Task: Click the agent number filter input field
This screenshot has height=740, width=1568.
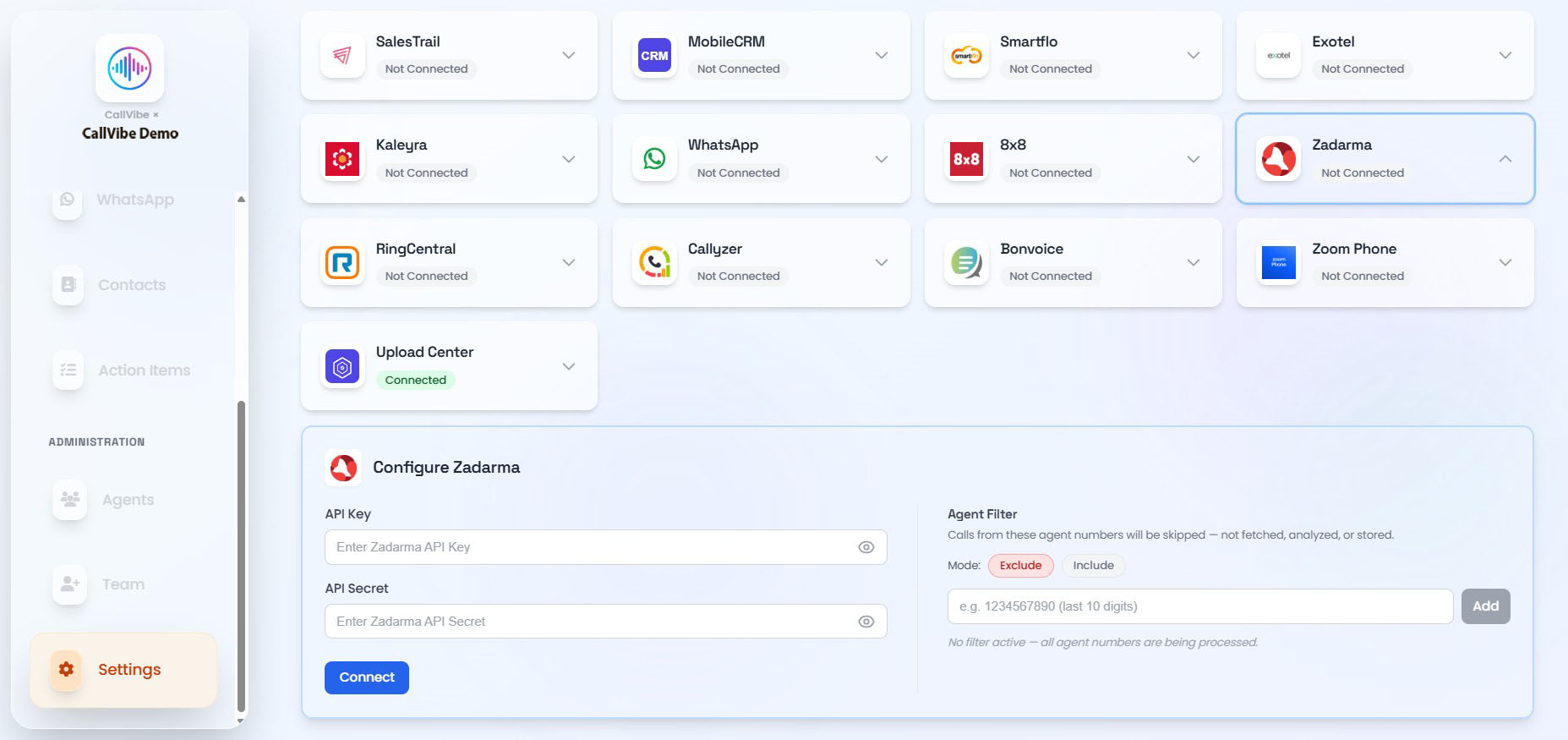Action: tap(1200, 606)
